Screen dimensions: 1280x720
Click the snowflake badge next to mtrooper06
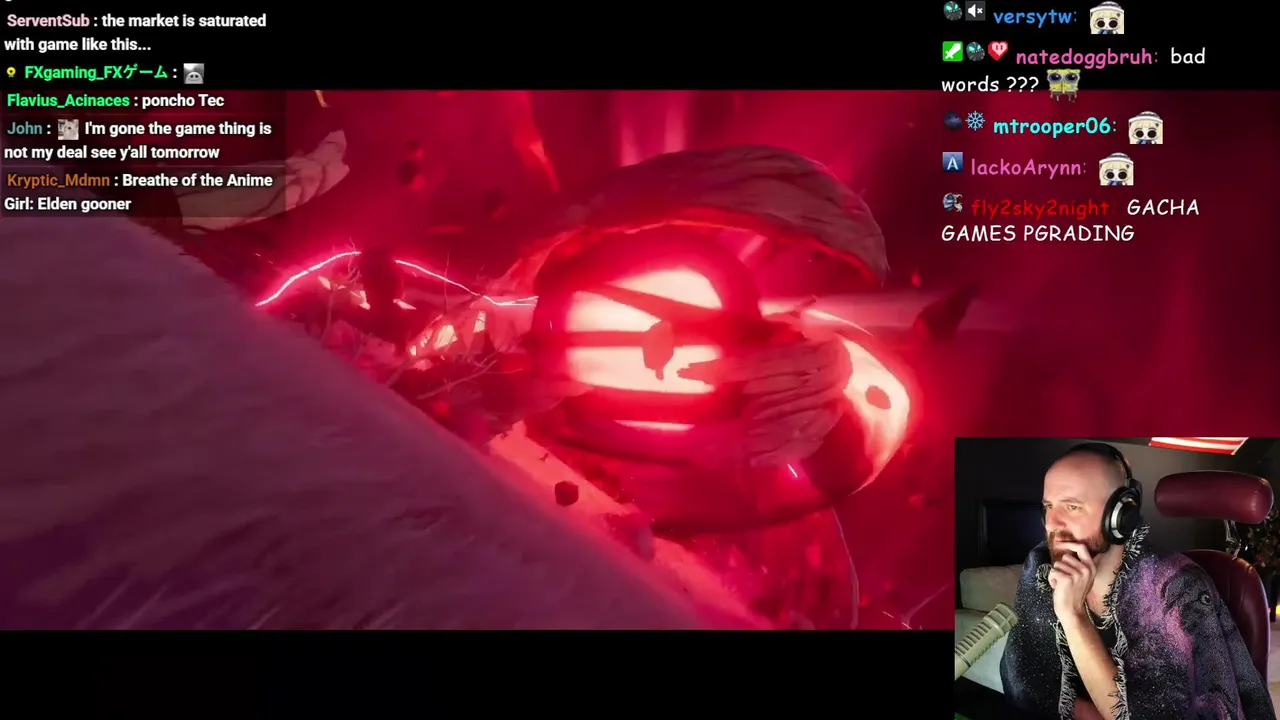coord(975,121)
